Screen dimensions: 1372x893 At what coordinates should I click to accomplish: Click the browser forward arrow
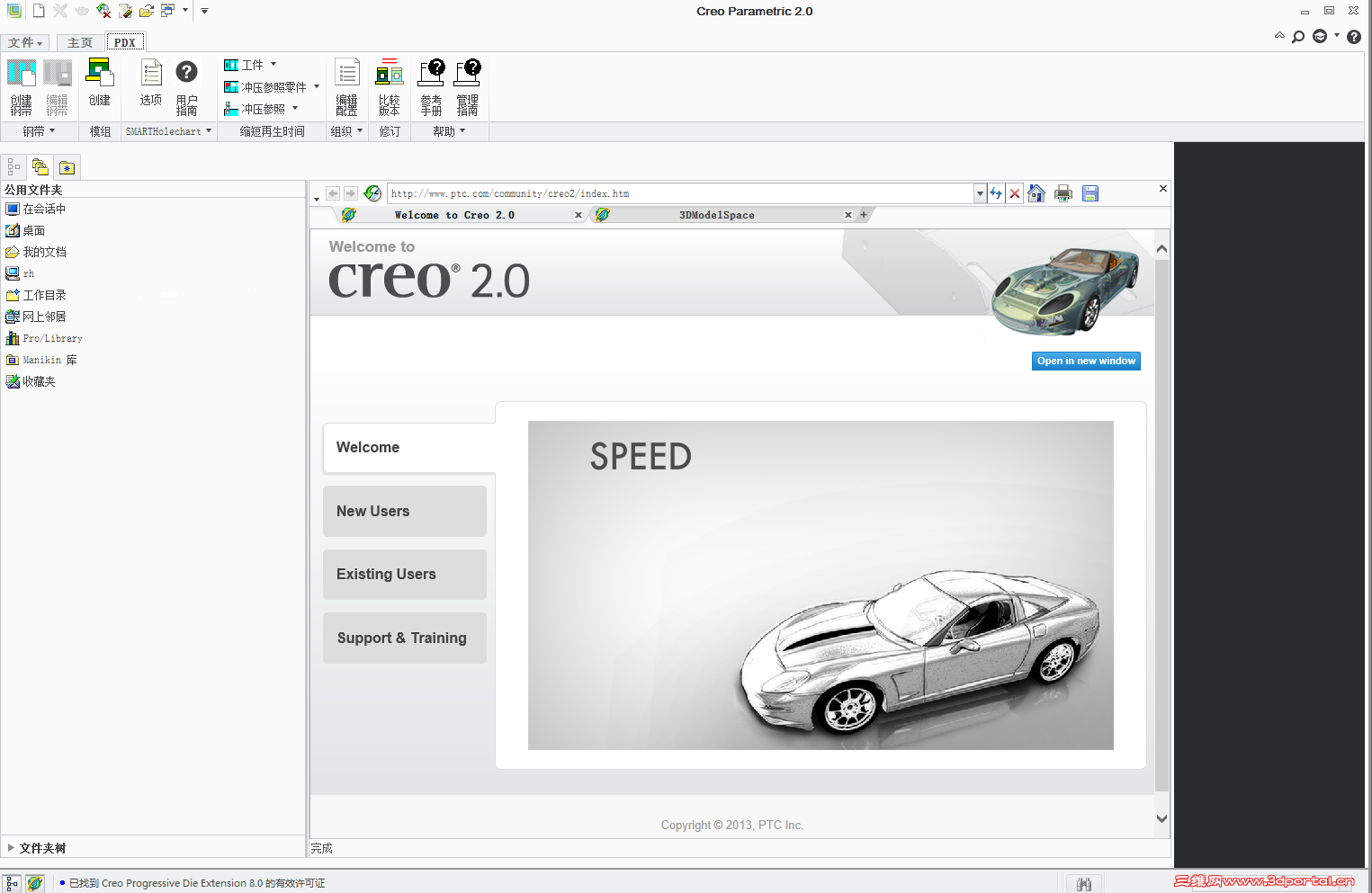351,193
